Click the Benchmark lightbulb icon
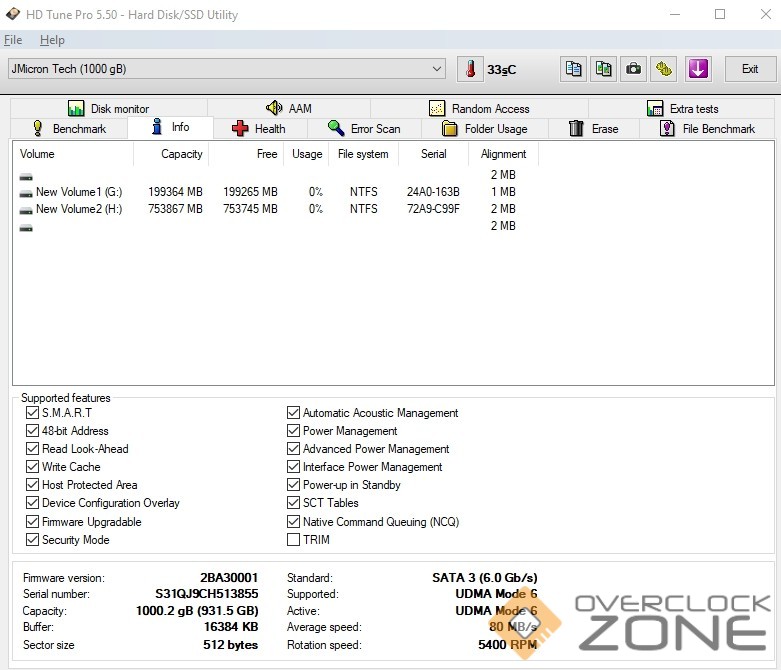The height and width of the screenshot is (670, 781). click(37, 128)
